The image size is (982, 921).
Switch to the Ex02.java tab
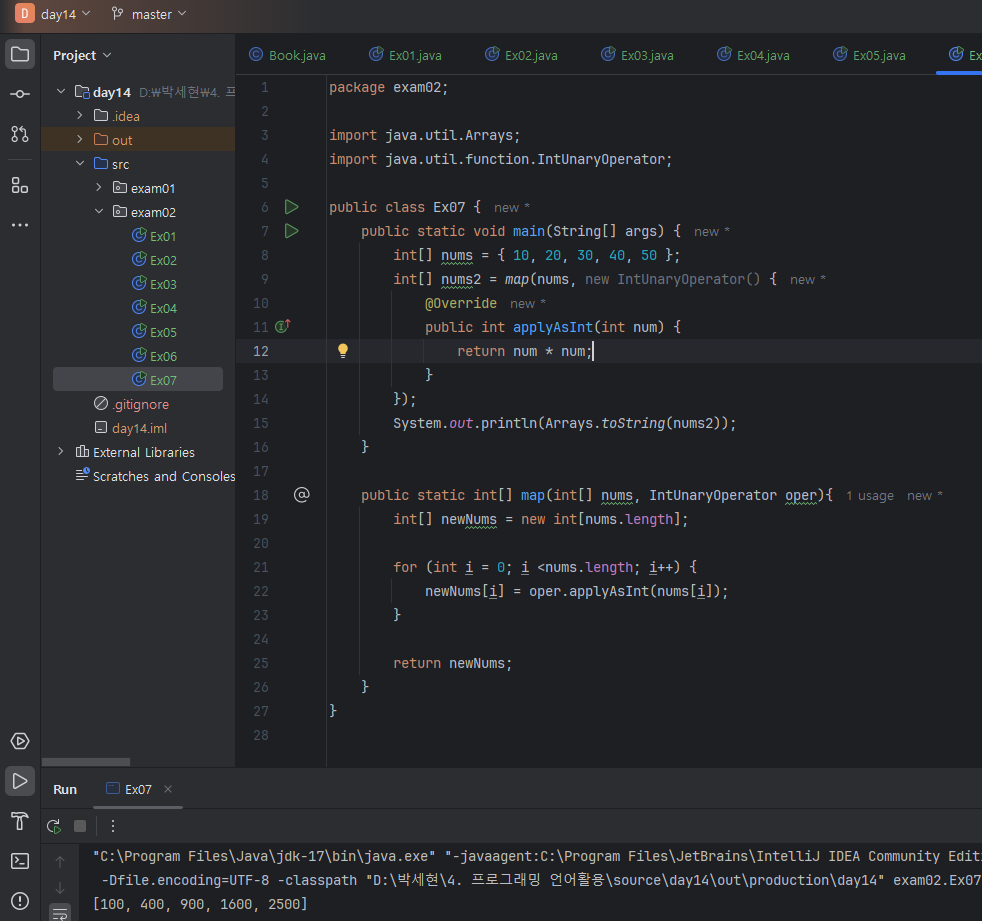click(521, 55)
